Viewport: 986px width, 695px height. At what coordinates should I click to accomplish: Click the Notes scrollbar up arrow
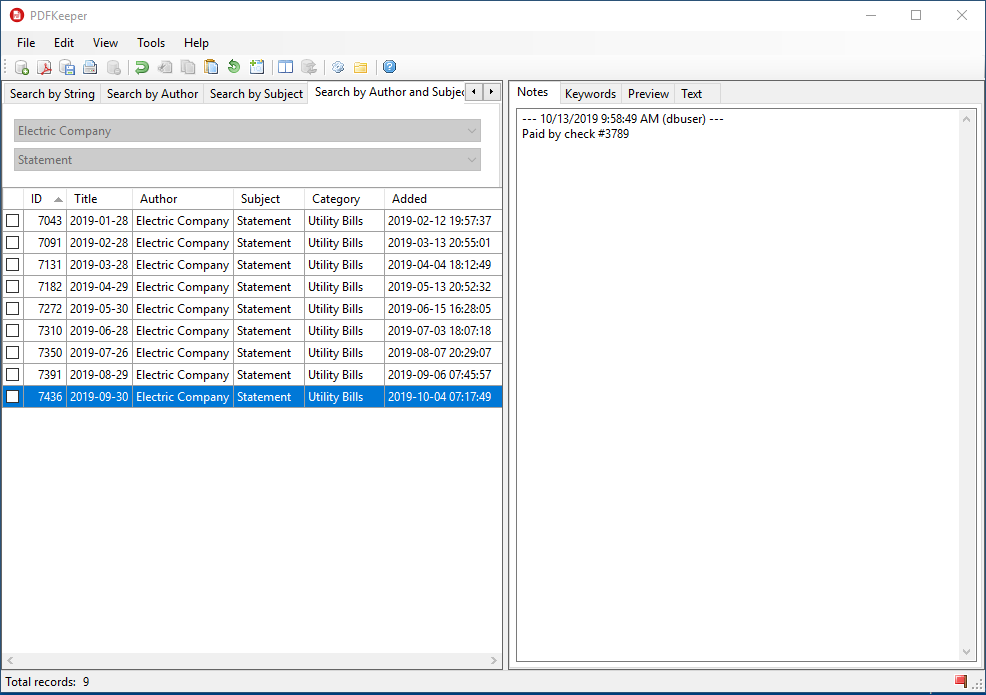967,119
